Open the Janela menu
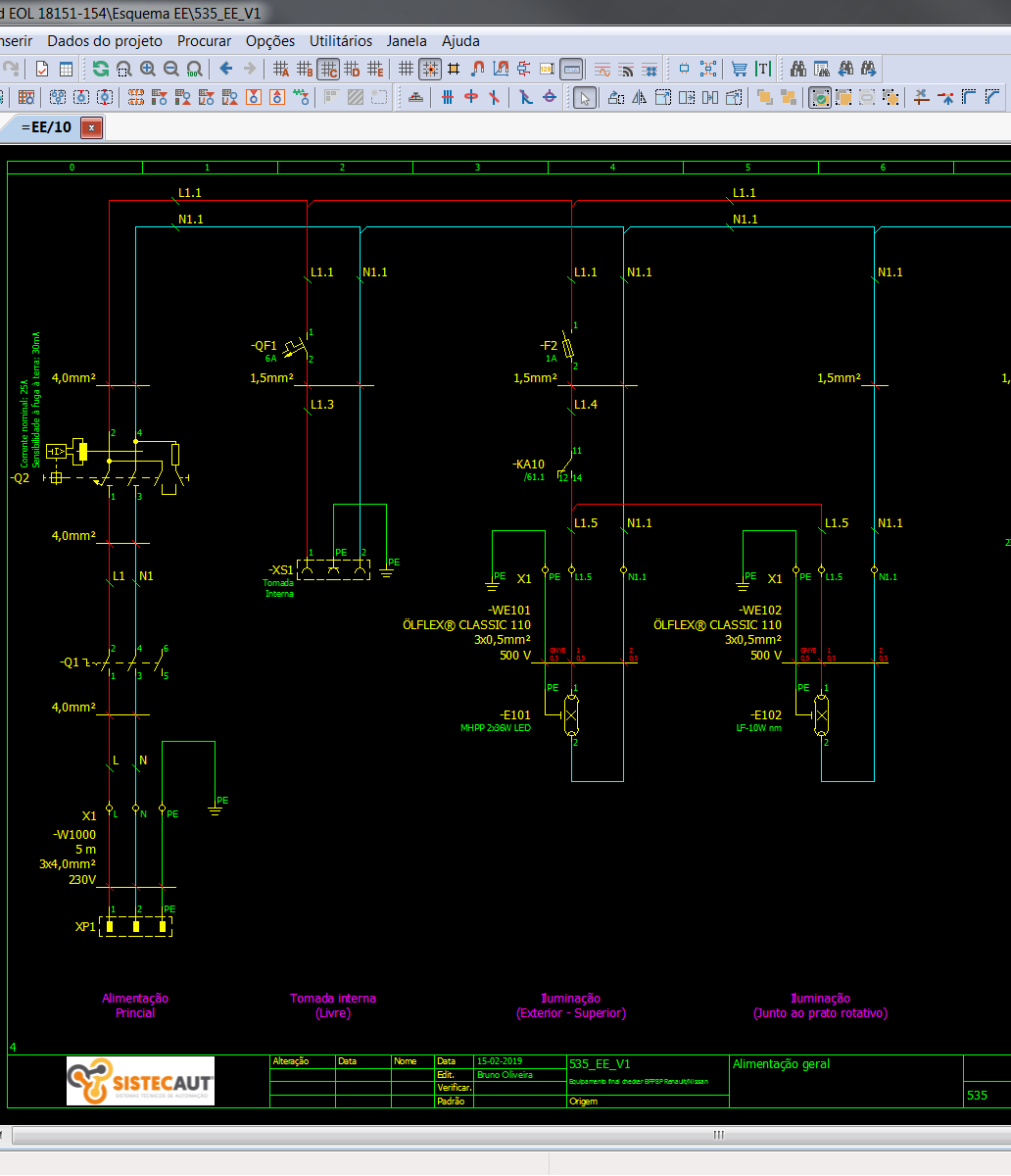 click(407, 41)
